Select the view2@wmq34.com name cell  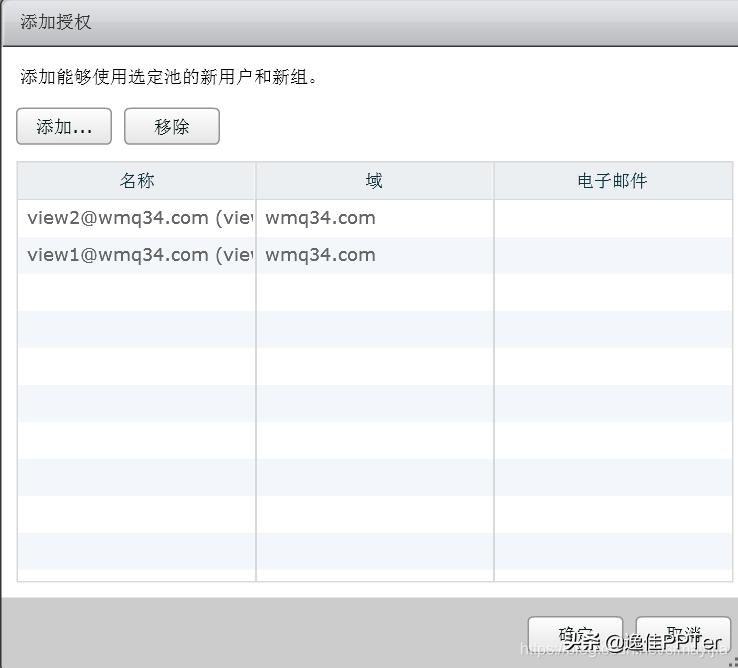tap(136, 218)
